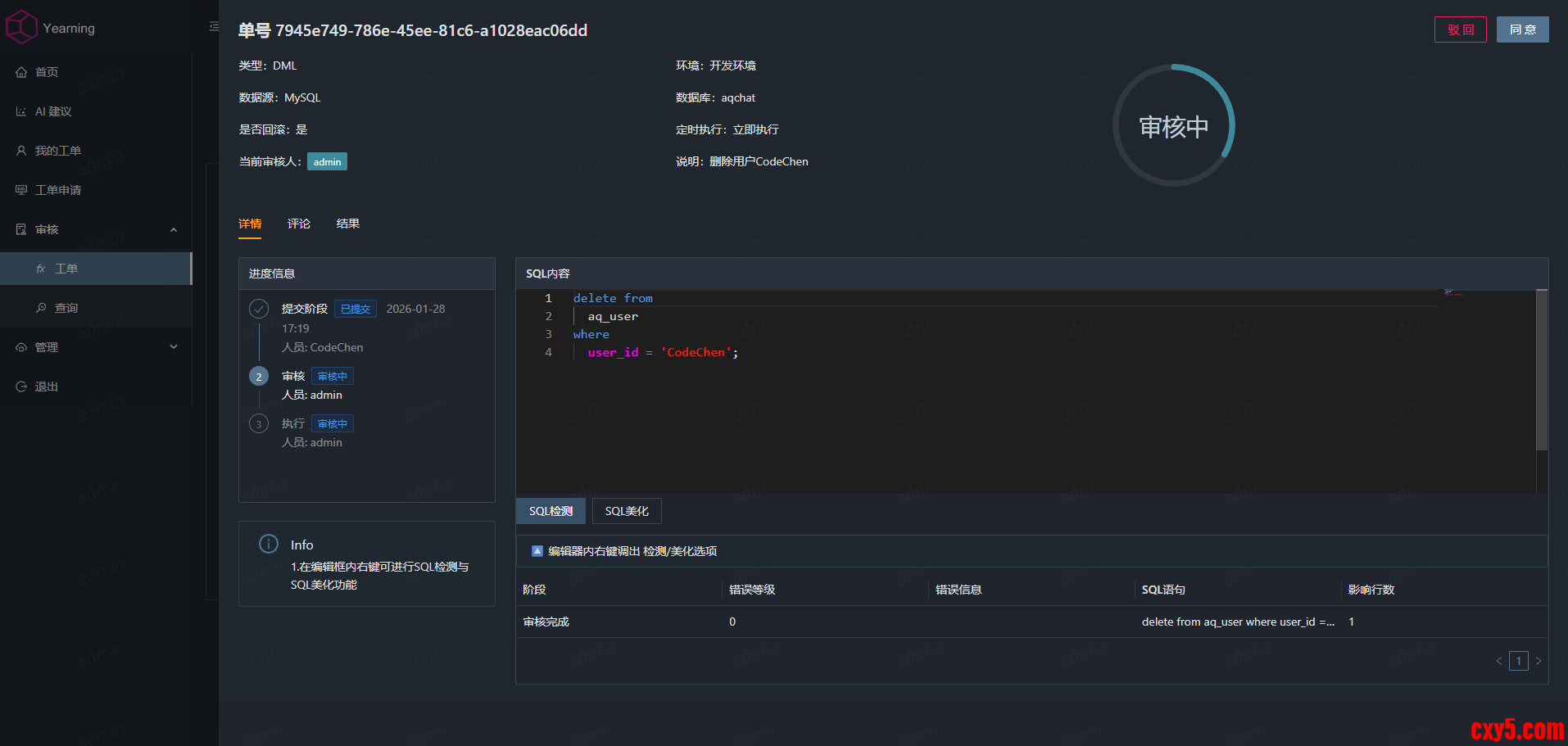
Task: Click the SQL美化 beautify button
Action: pyautogui.click(x=627, y=511)
